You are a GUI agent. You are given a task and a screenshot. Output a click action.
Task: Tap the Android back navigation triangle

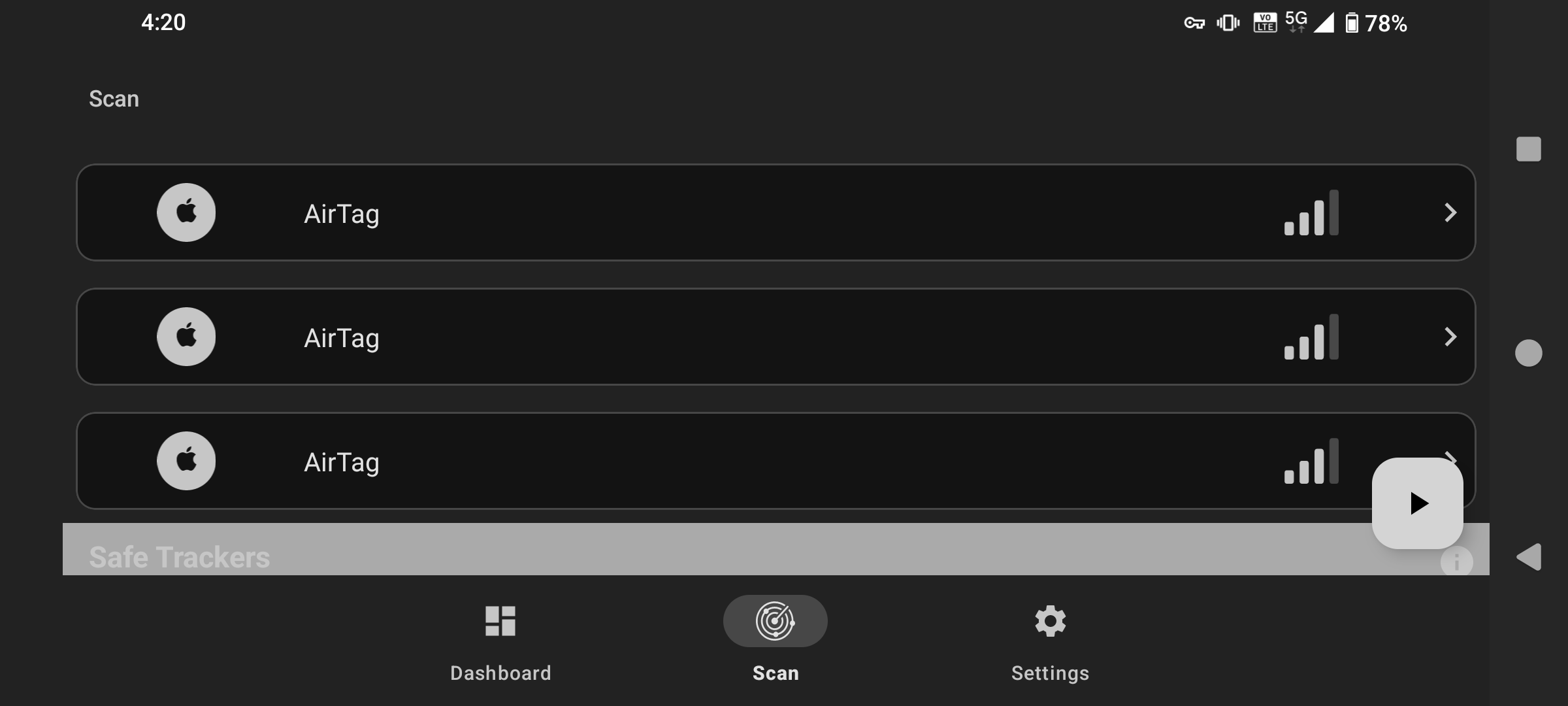click(x=1529, y=557)
